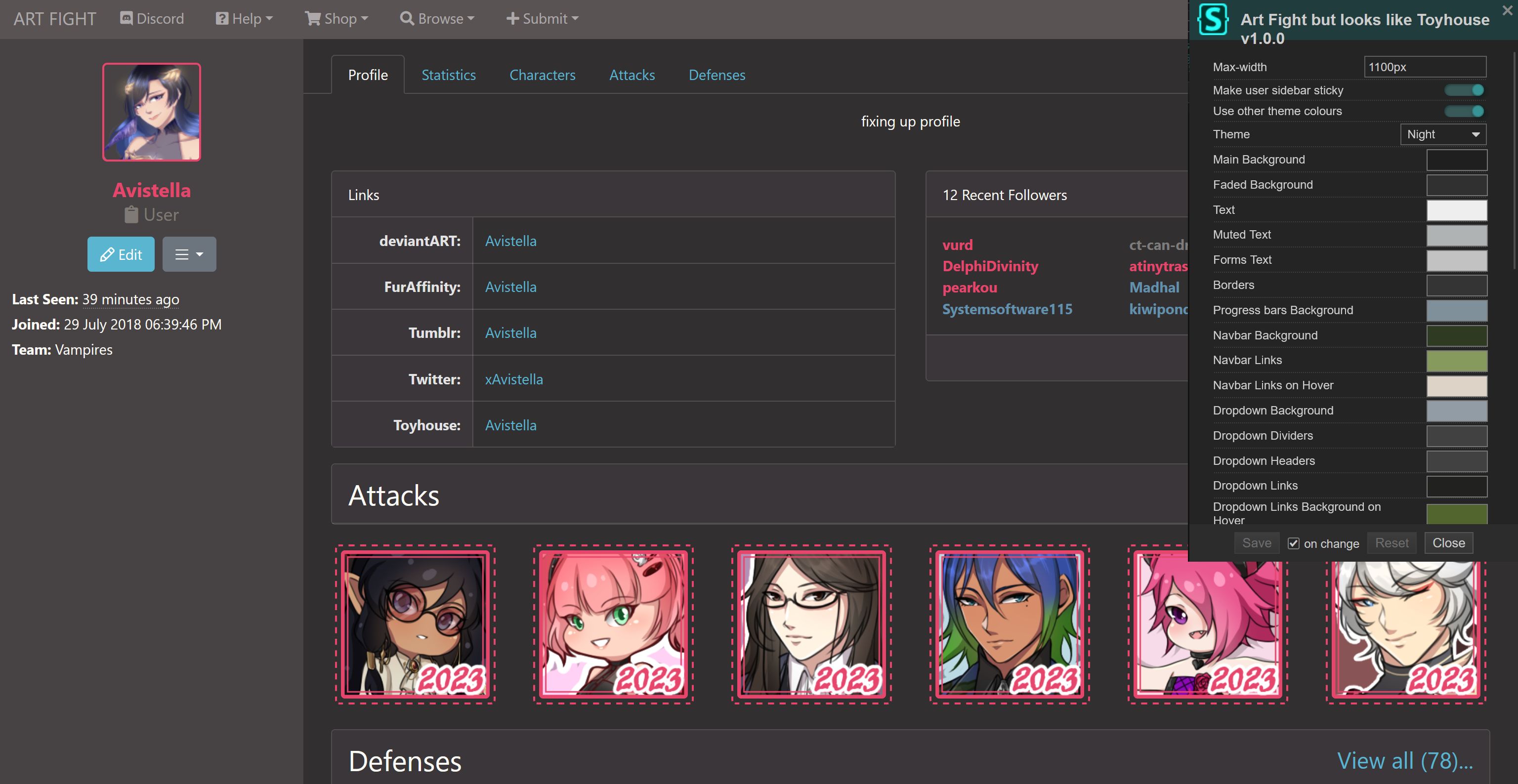Open follower pearkou's profile
This screenshot has width=1518, height=784.
tap(970, 288)
